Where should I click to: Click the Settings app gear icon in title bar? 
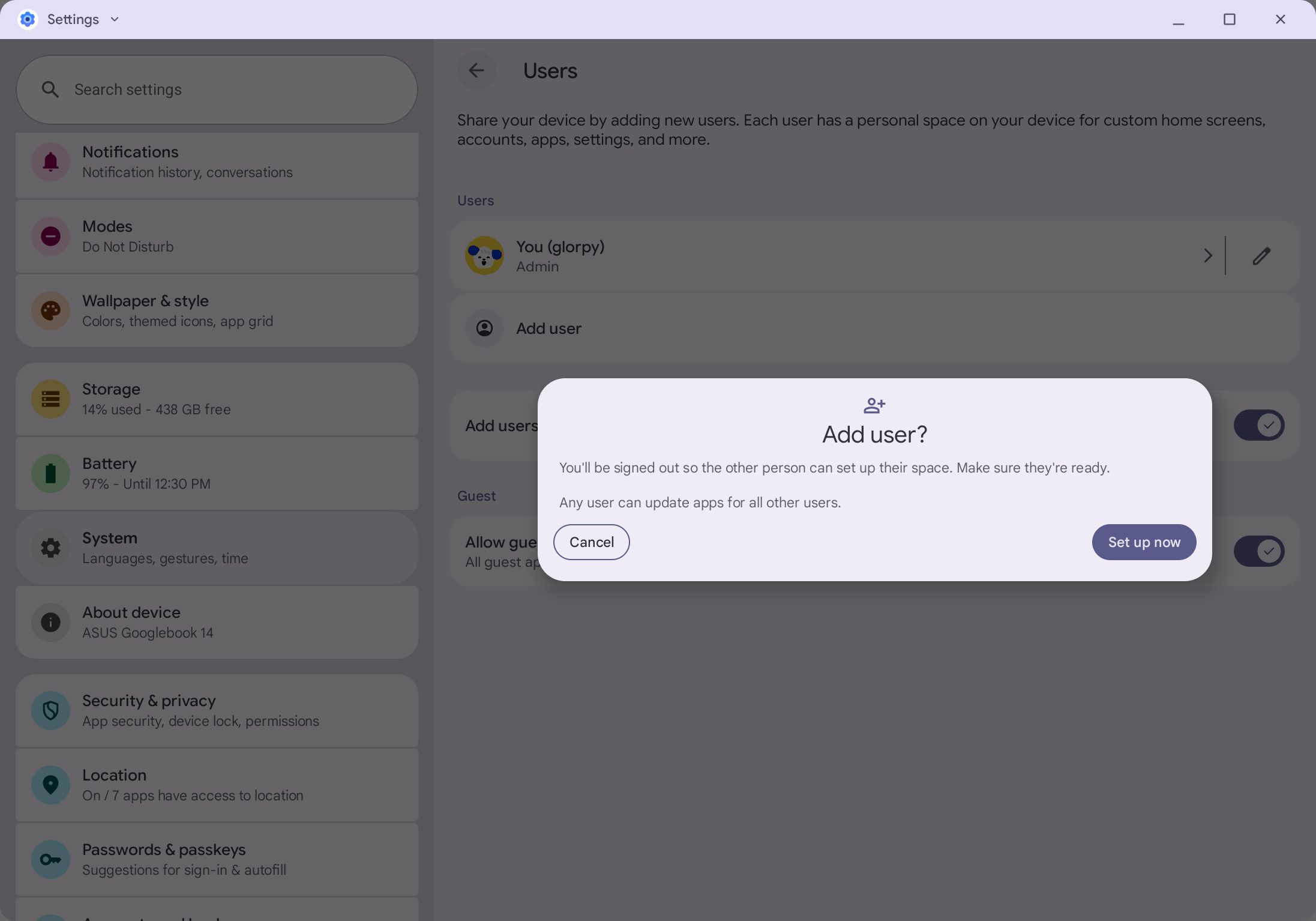pos(28,19)
